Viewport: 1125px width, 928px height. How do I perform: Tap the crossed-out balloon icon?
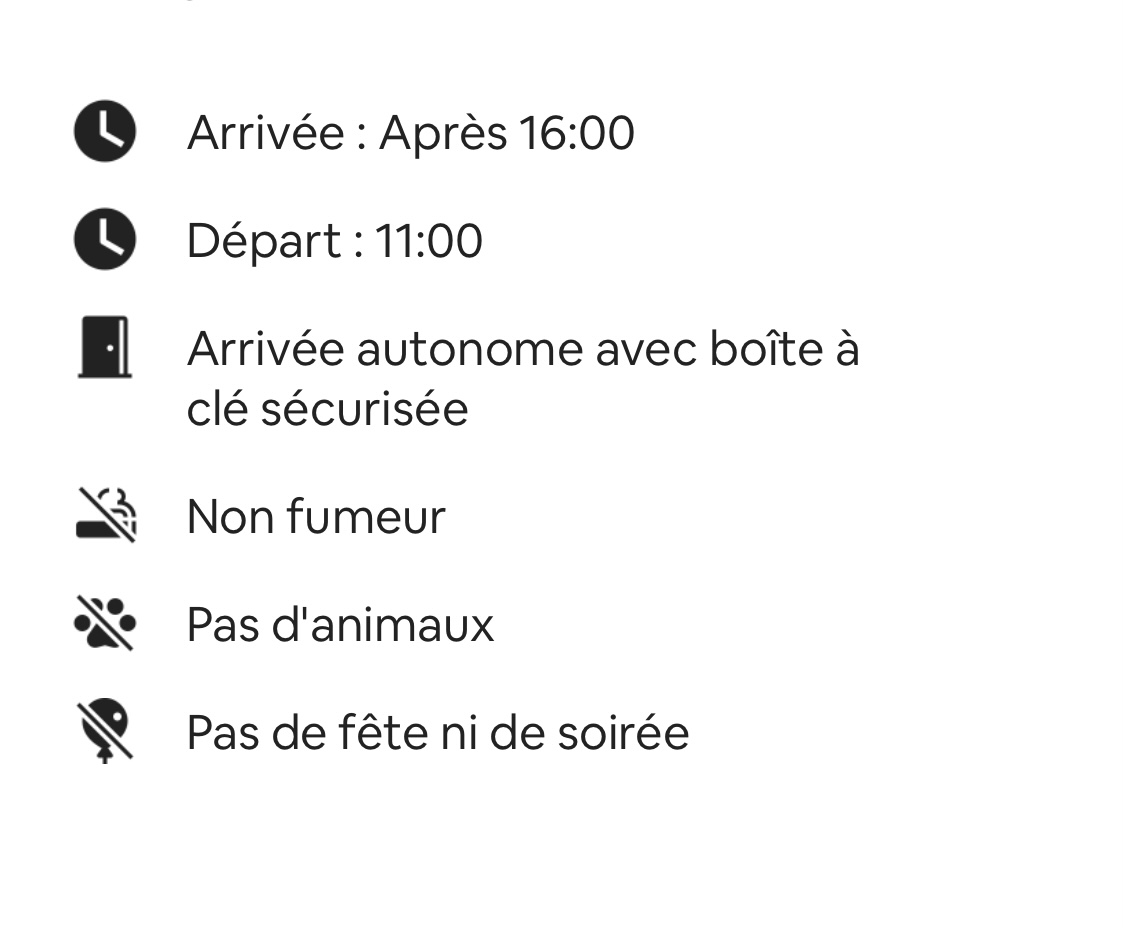(105, 731)
